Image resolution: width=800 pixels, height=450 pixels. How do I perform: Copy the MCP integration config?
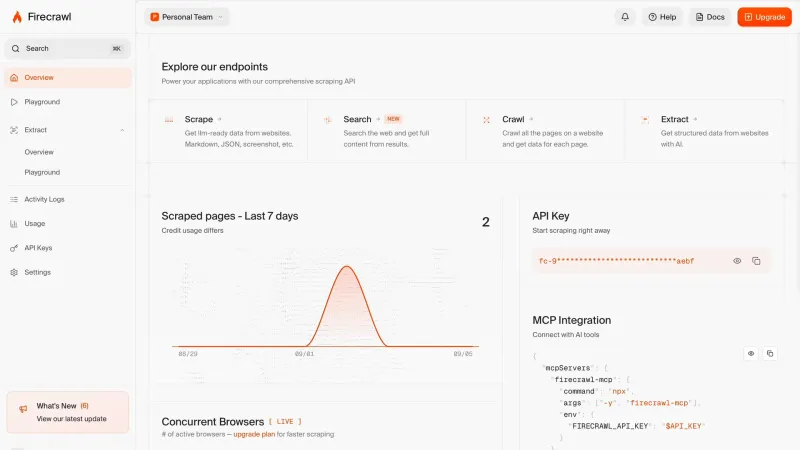click(x=770, y=353)
